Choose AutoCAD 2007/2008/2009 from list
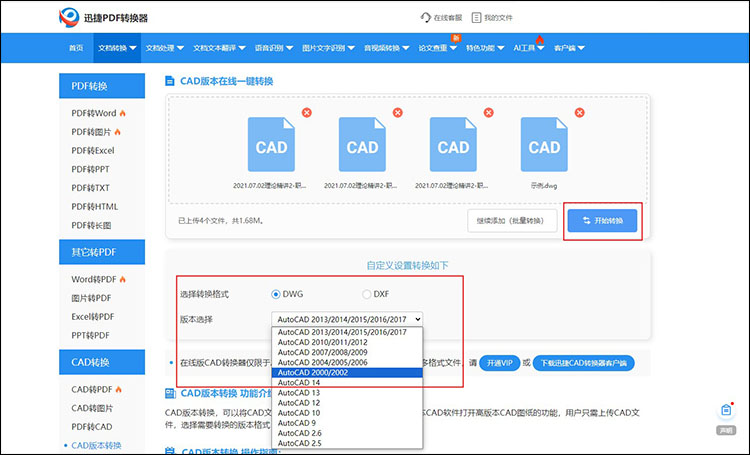Screen dimensions: 750x455 347,352
